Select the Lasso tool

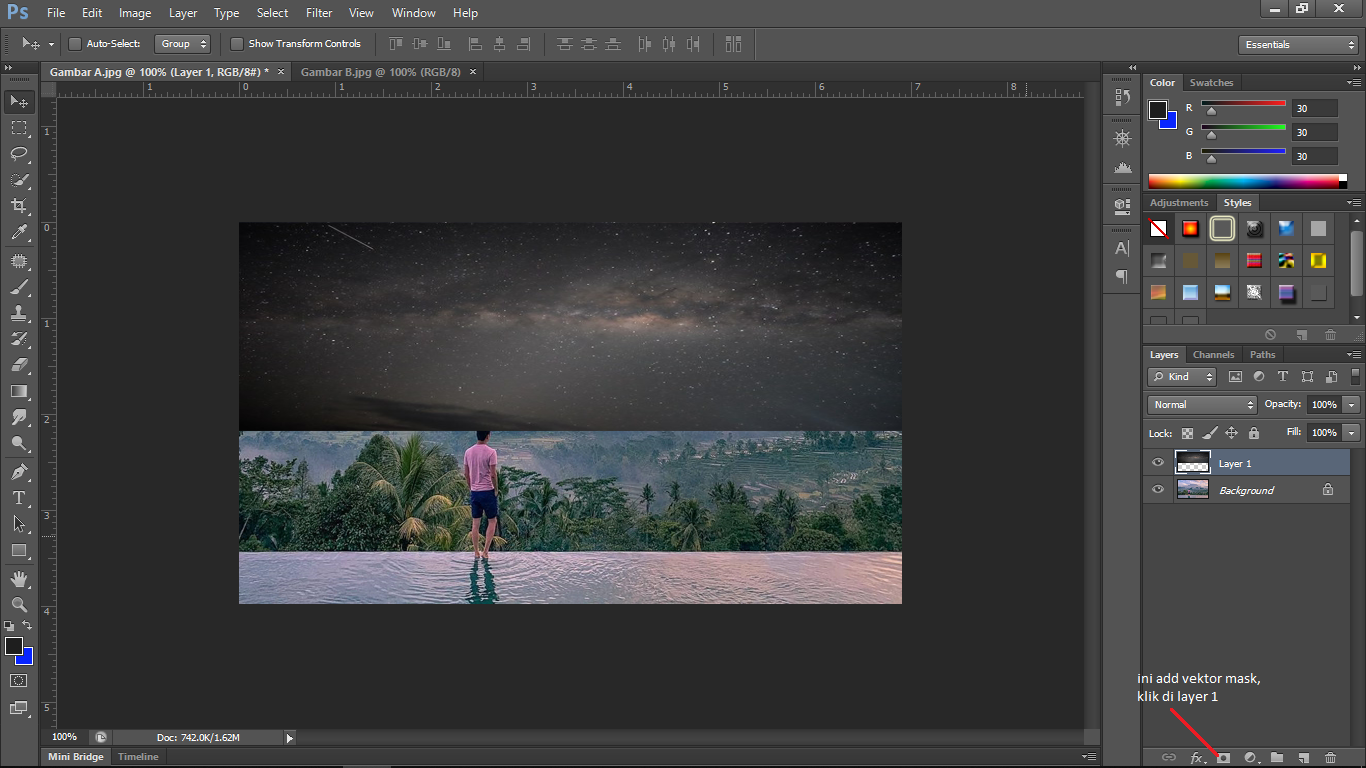[19, 153]
